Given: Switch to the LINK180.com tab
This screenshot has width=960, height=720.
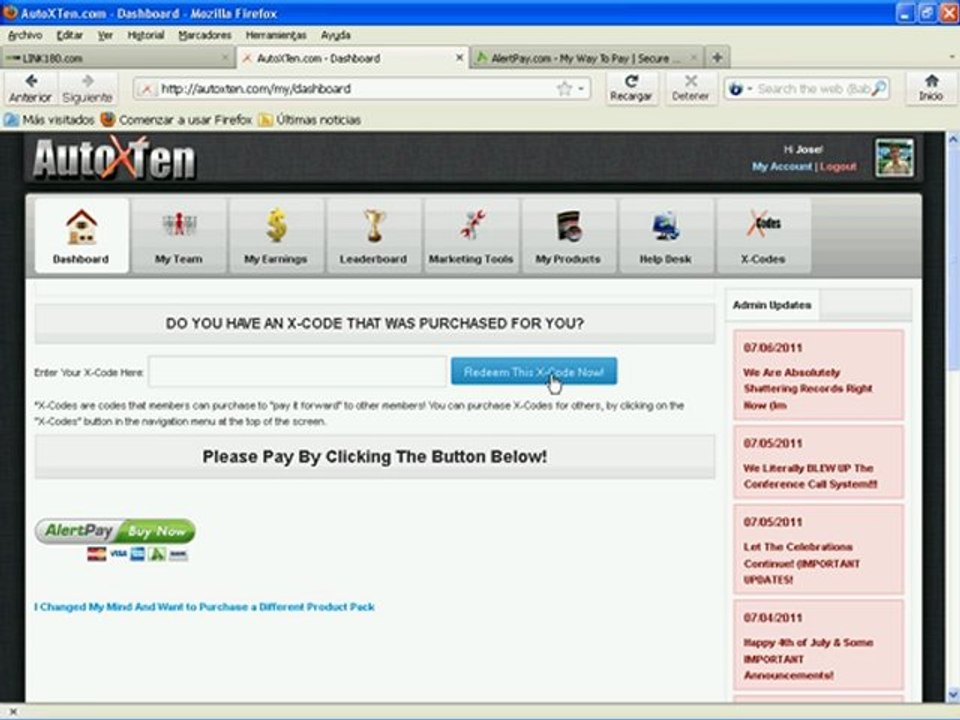Looking at the screenshot, I should coord(118,58).
